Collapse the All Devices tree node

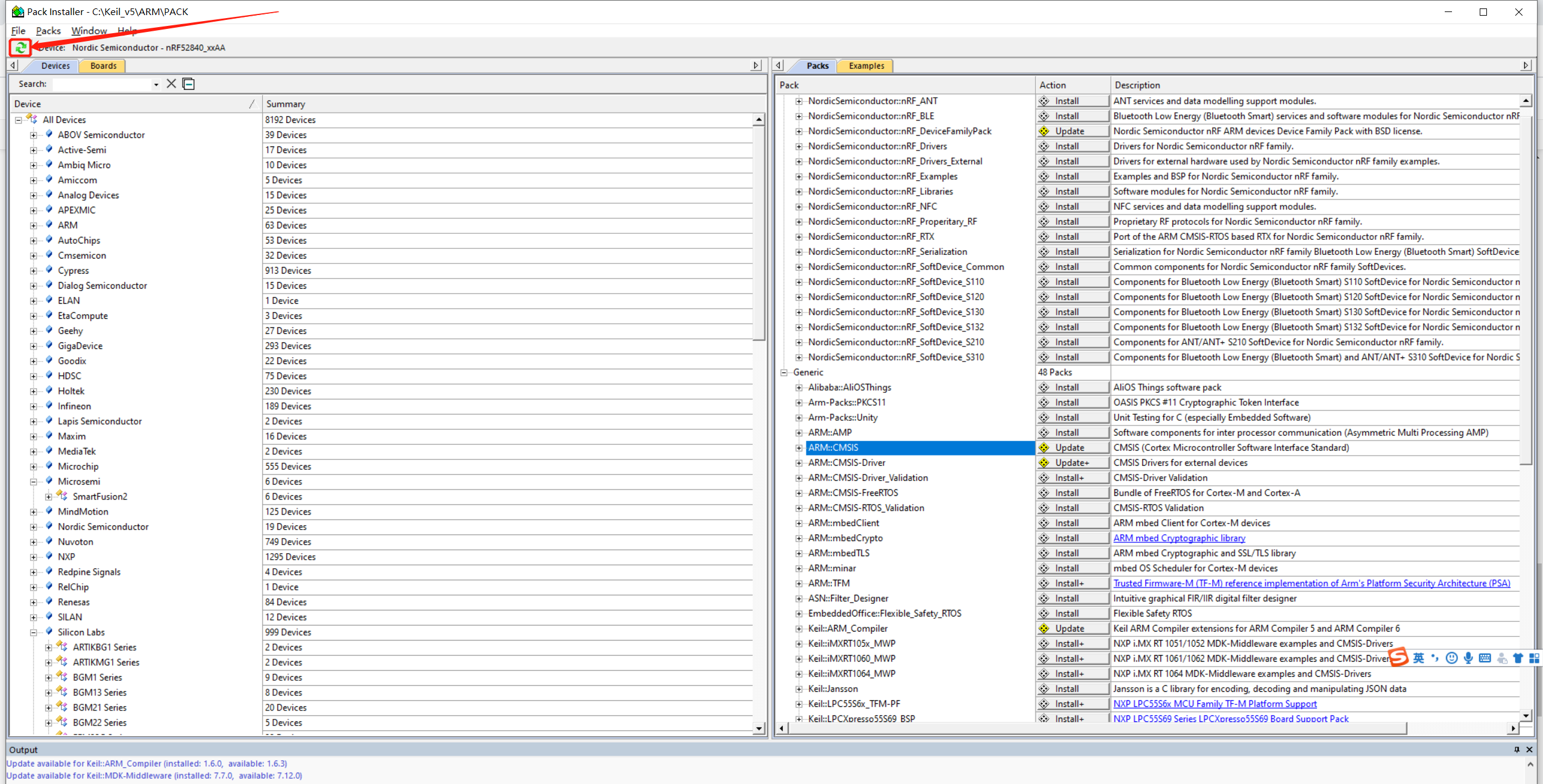[x=19, y=120]
